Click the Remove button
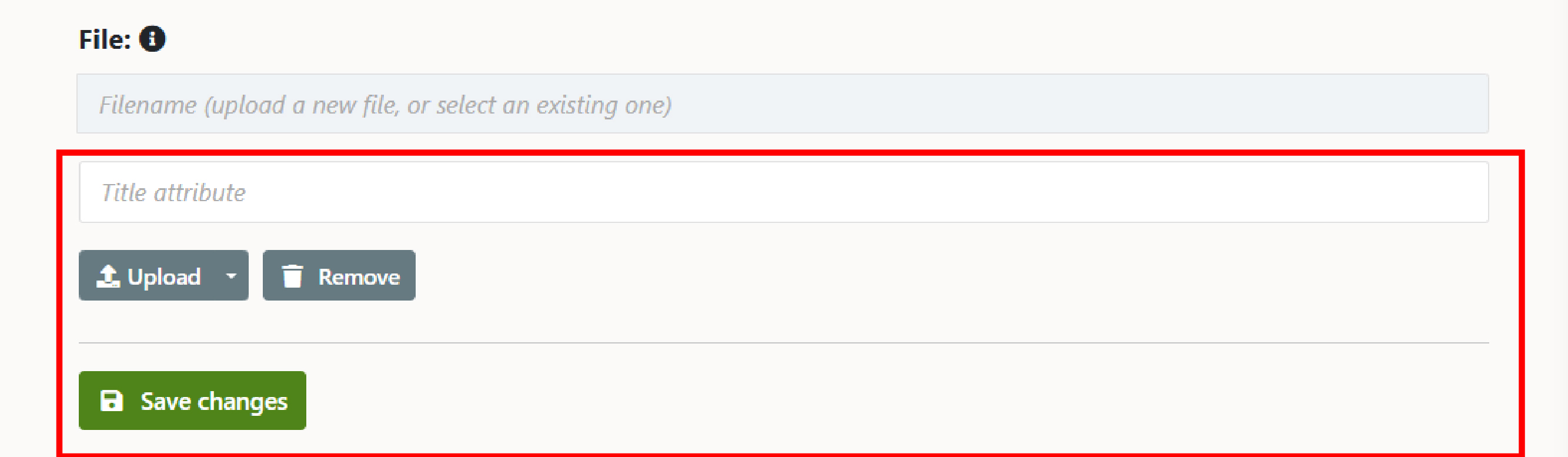1568x457 pixels. tap(339, 275)
